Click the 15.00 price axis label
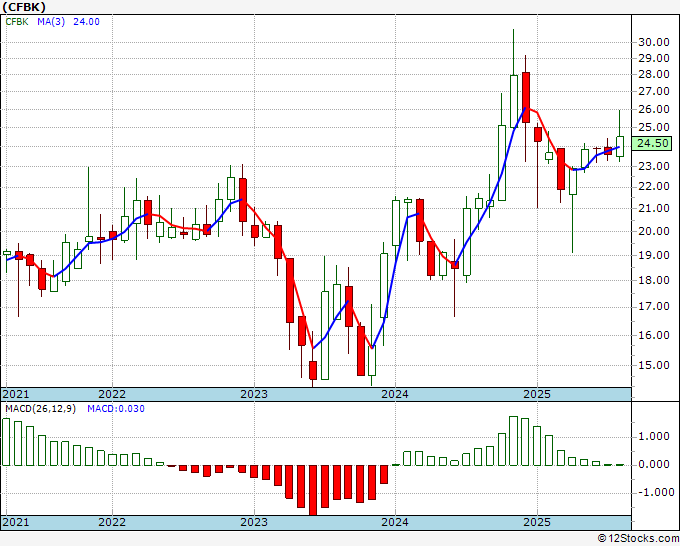The height and width of the screenshot is (546, 680). point(653,365)
